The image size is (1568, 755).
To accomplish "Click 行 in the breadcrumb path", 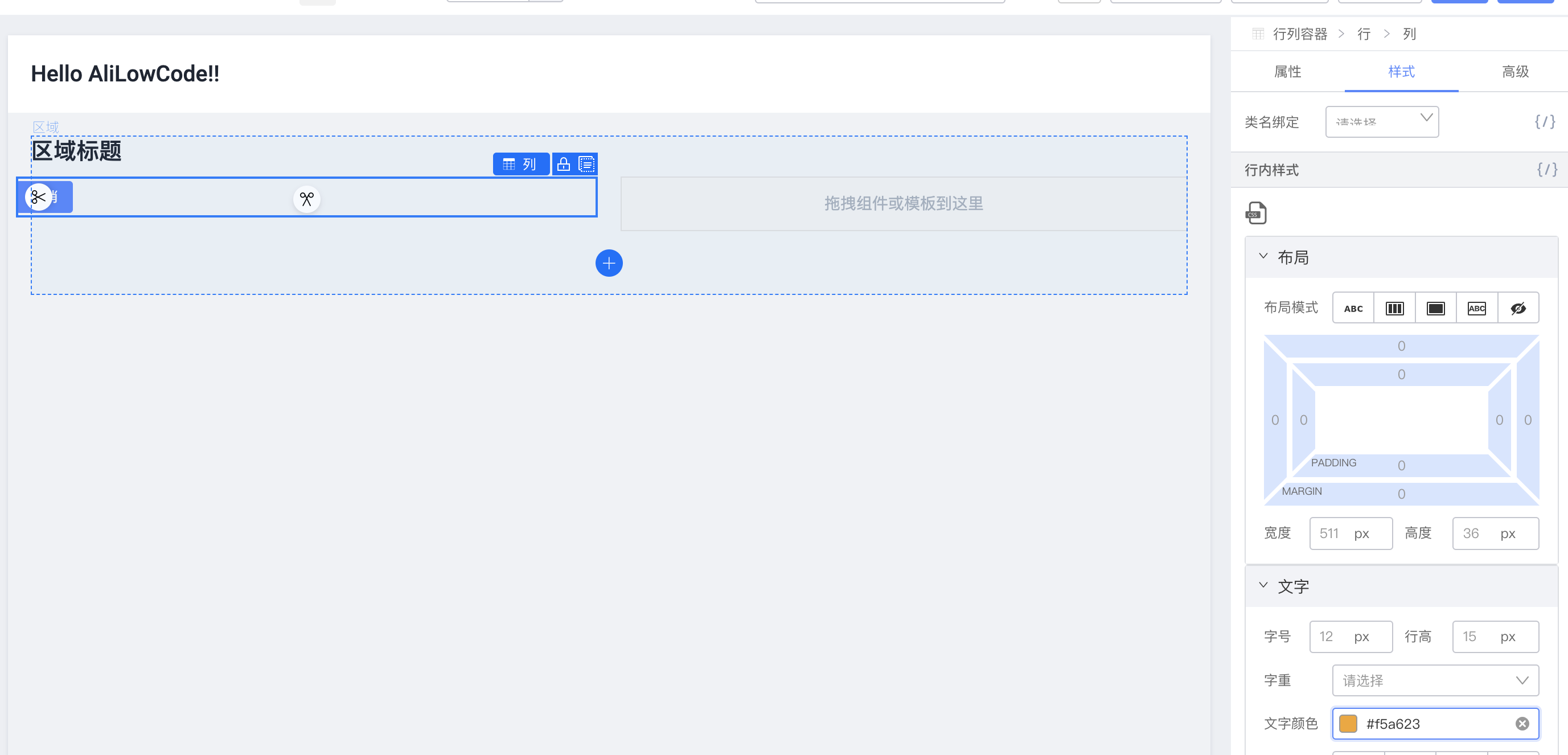I will point(1364,34).
